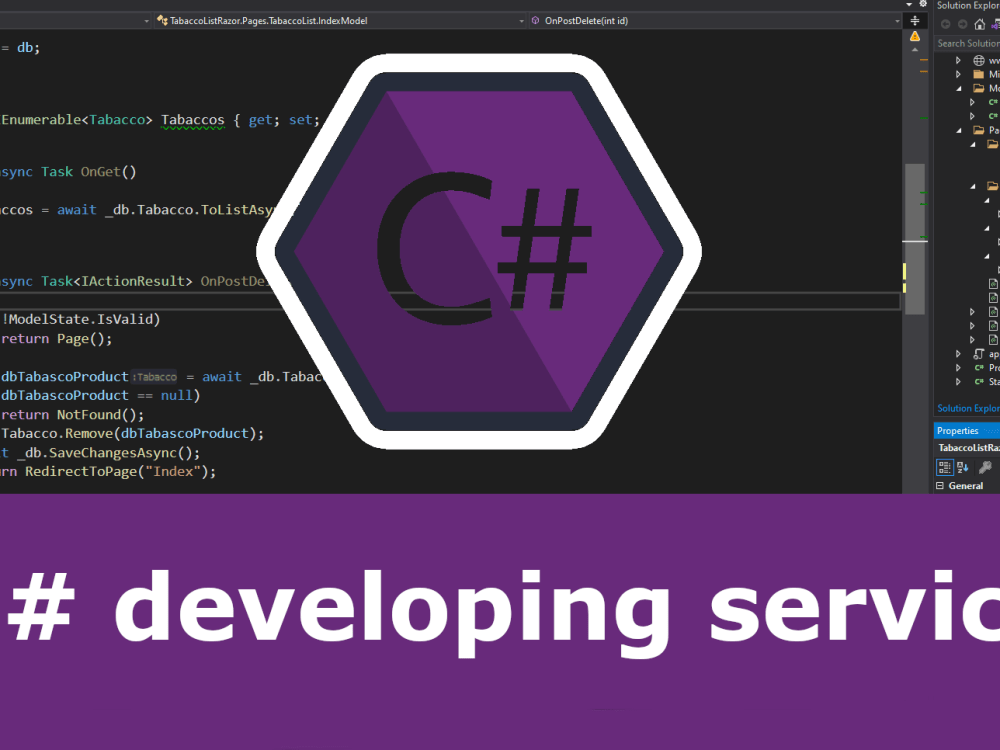Screen dimensions: 1000x750
Task: Select the Pro… C# file icon
Action: (979, 367)
